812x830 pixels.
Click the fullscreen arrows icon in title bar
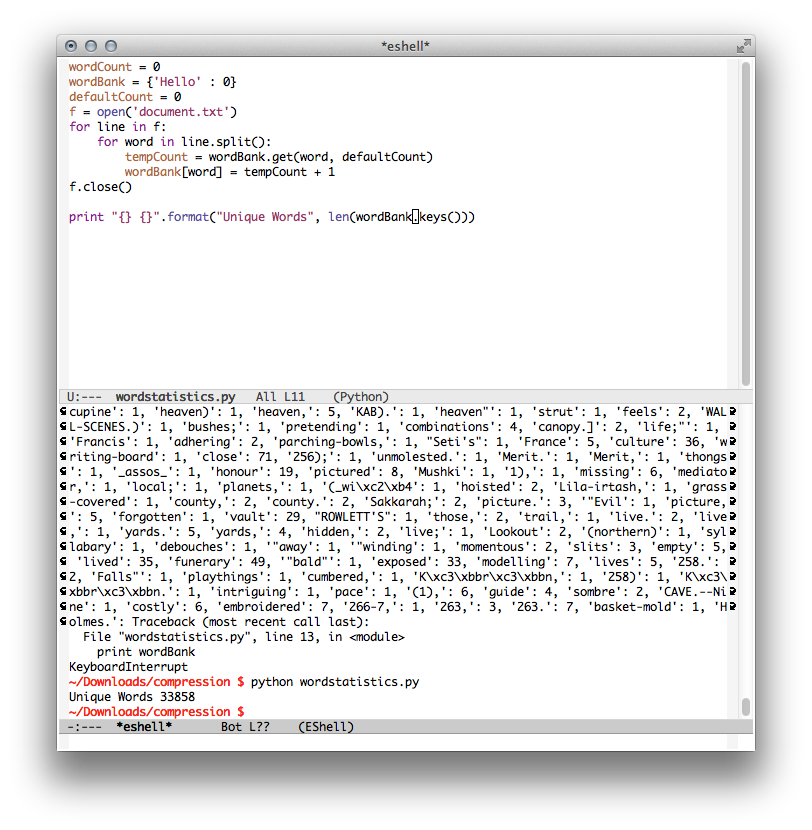click(x=743, y=46)
